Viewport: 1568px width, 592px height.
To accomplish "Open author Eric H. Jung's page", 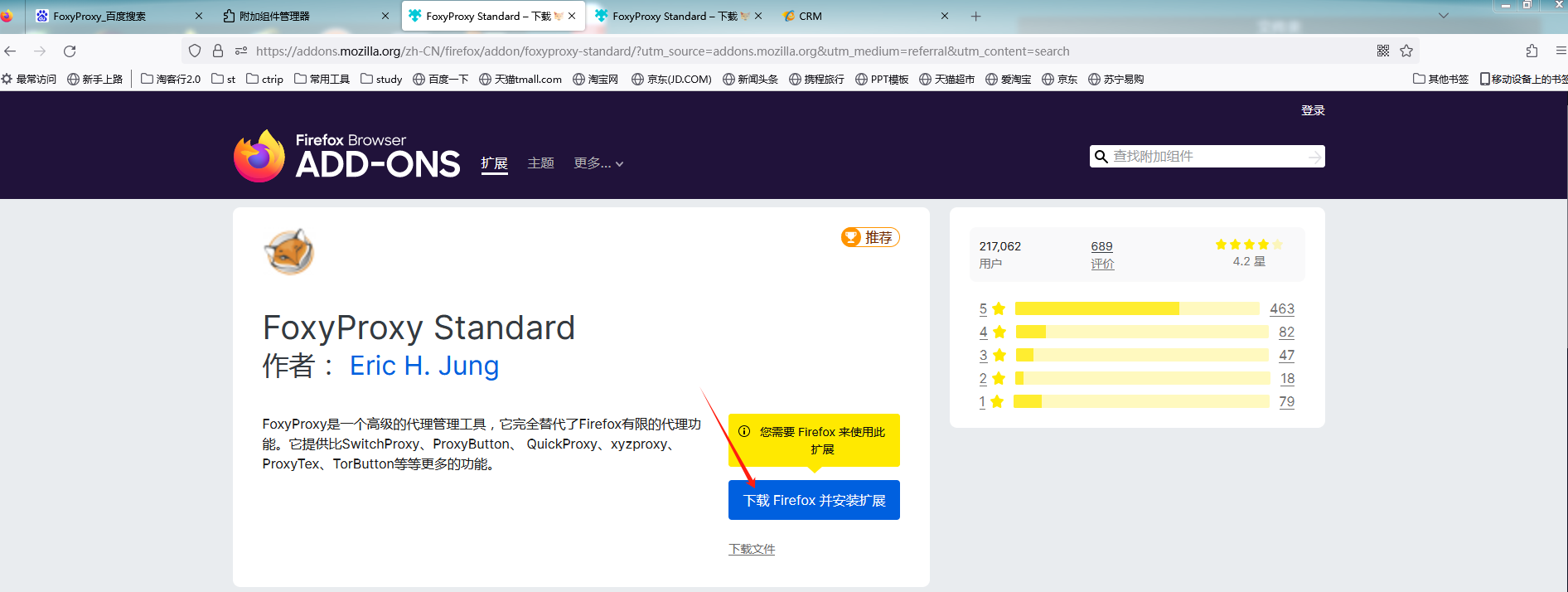I will [x=424, y=366].
